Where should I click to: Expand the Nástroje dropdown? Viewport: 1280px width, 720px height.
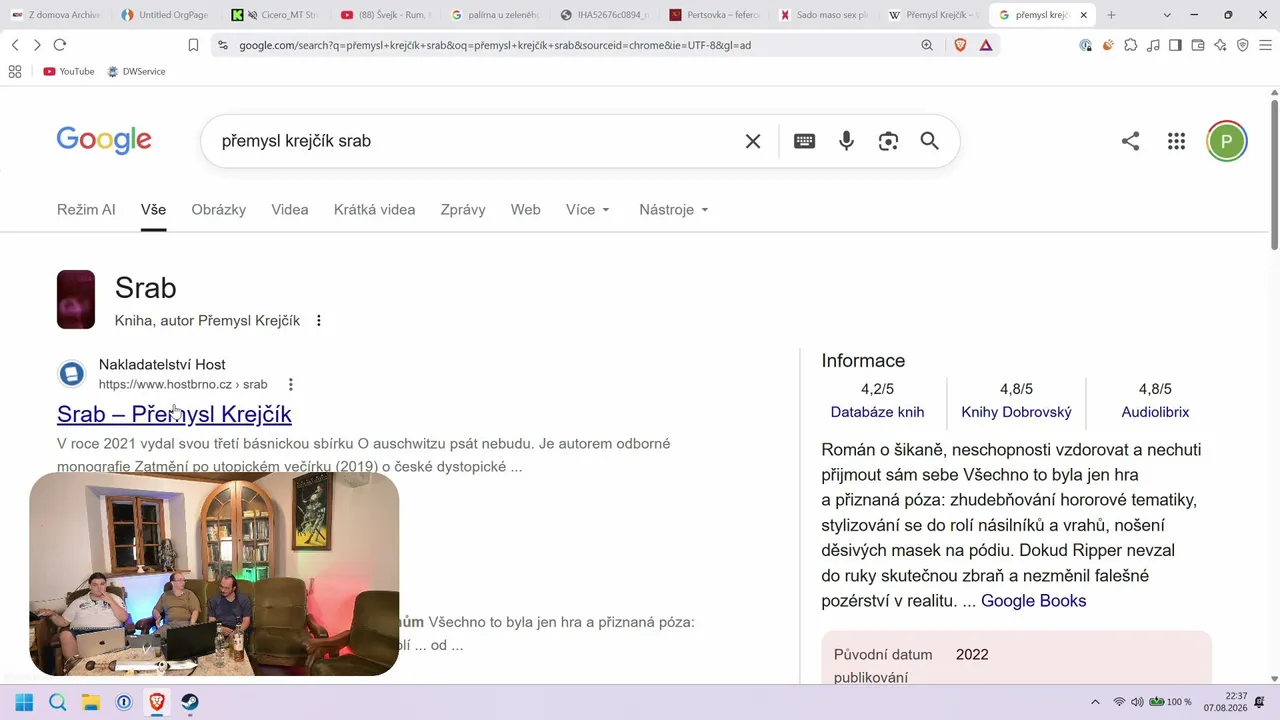pyautogui.click(x=674, y=210)
